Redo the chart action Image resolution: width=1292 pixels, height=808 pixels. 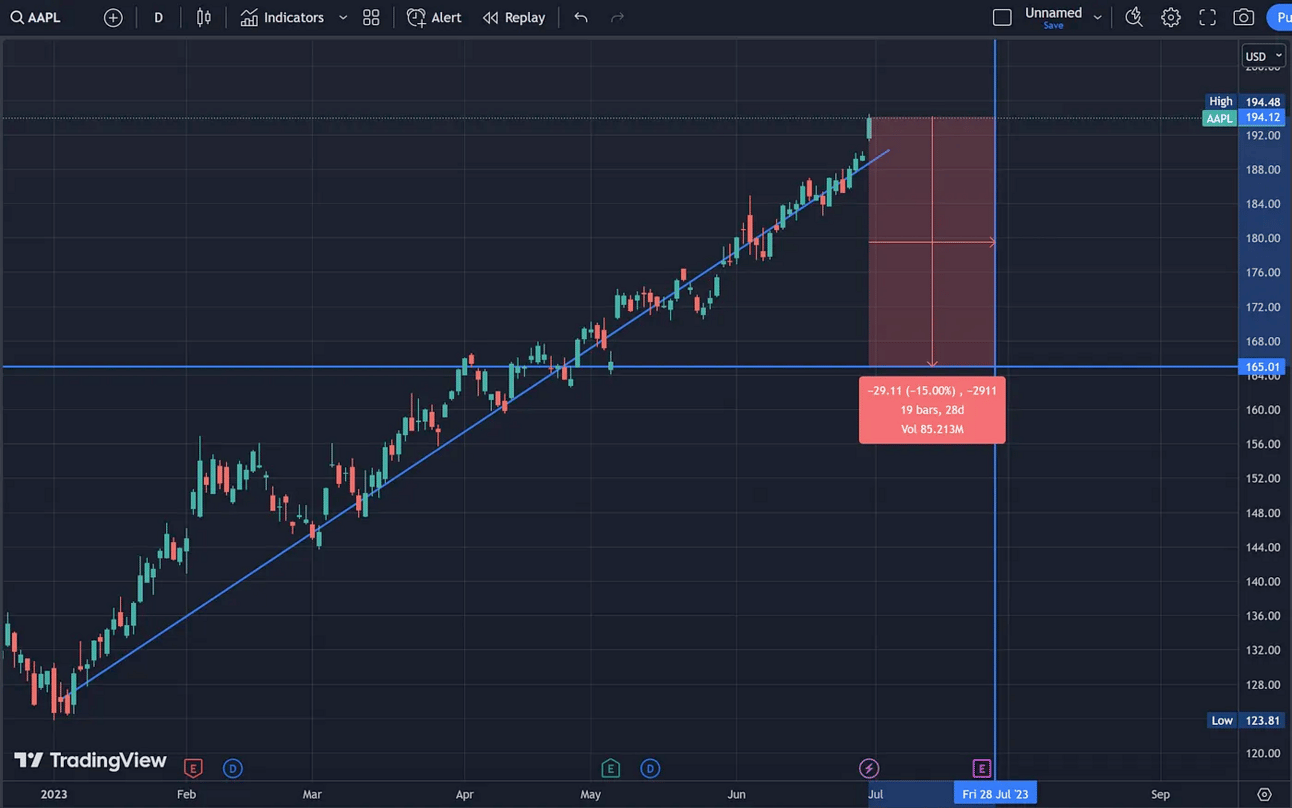tap(618, 18)
